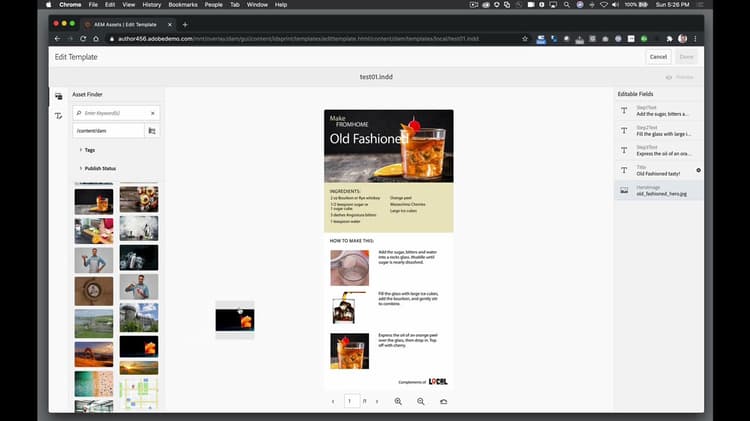Go to the previous template page
Image resolution: width=750 pixels, height=421 pixels.
pyautogui.click(x=333, y=401)
